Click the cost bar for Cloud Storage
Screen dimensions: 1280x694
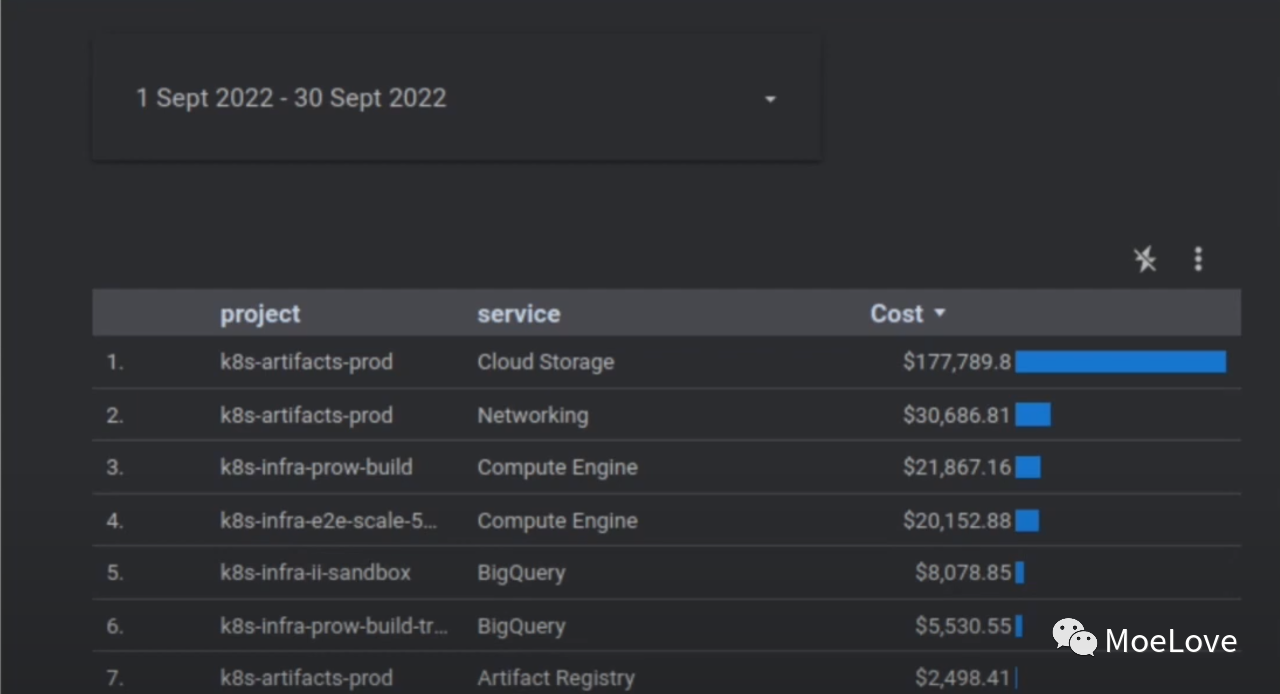1120,362
